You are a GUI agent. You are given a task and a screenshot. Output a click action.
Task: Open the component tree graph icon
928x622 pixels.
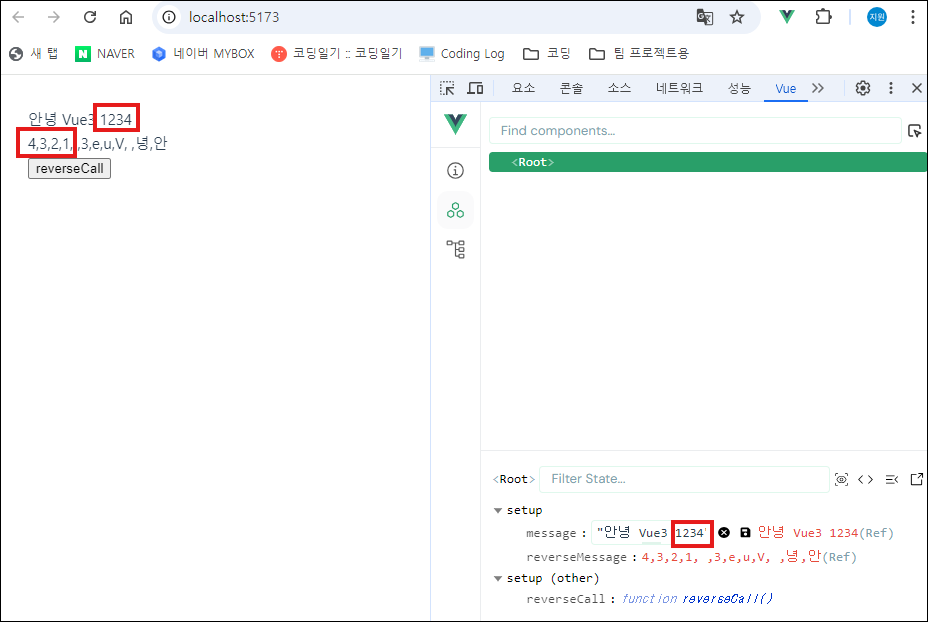click(x=456, y=249)
